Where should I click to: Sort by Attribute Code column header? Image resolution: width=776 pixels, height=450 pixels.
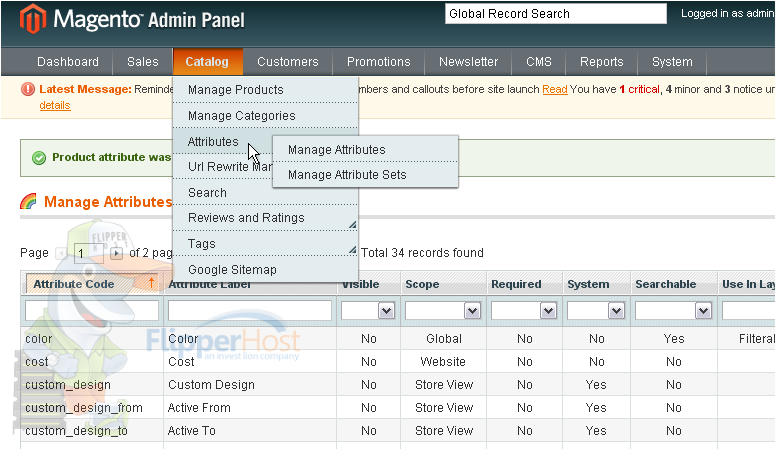(92, 284)
